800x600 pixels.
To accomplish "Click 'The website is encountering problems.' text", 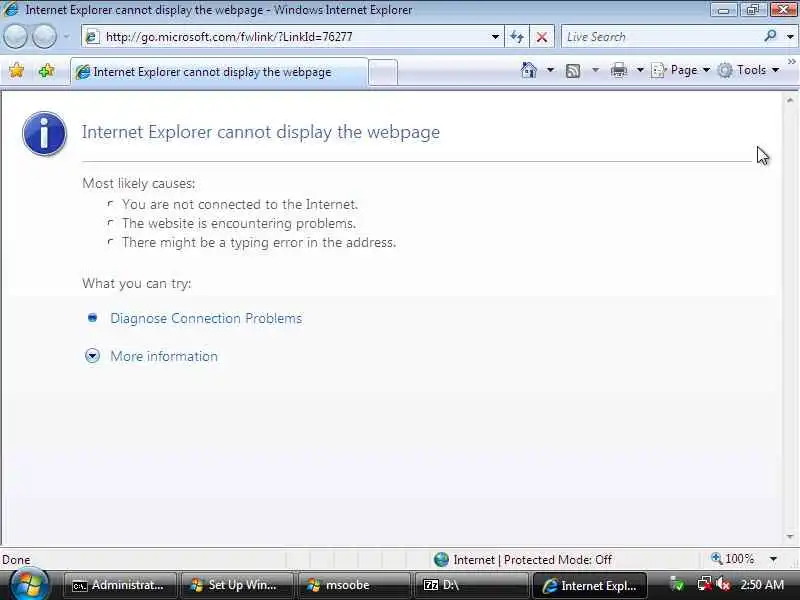I will [x=239, y=223].
